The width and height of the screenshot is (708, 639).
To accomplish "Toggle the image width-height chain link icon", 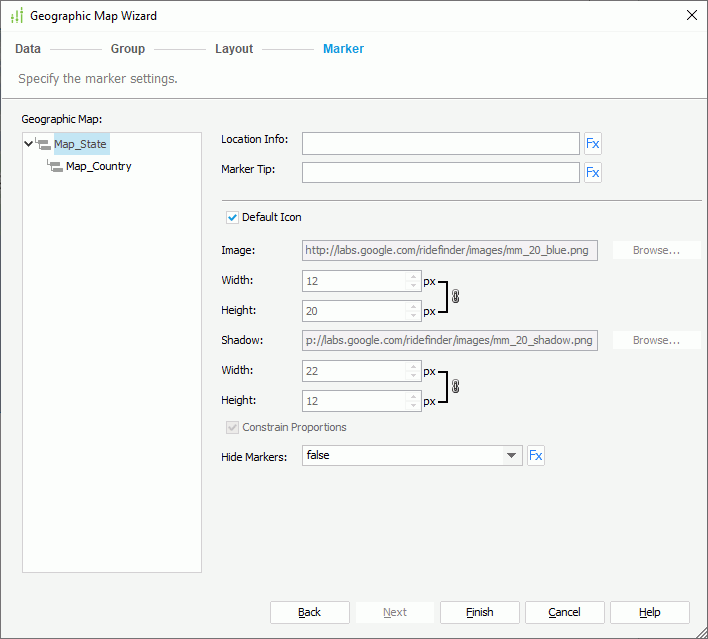I will point(456,297).
